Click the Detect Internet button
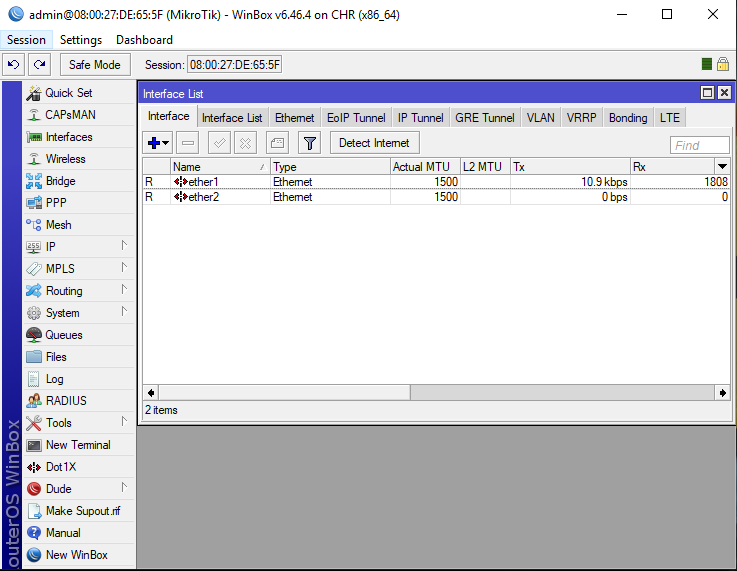This screenshot has height=571, width=737. click(x=374, y=143)
